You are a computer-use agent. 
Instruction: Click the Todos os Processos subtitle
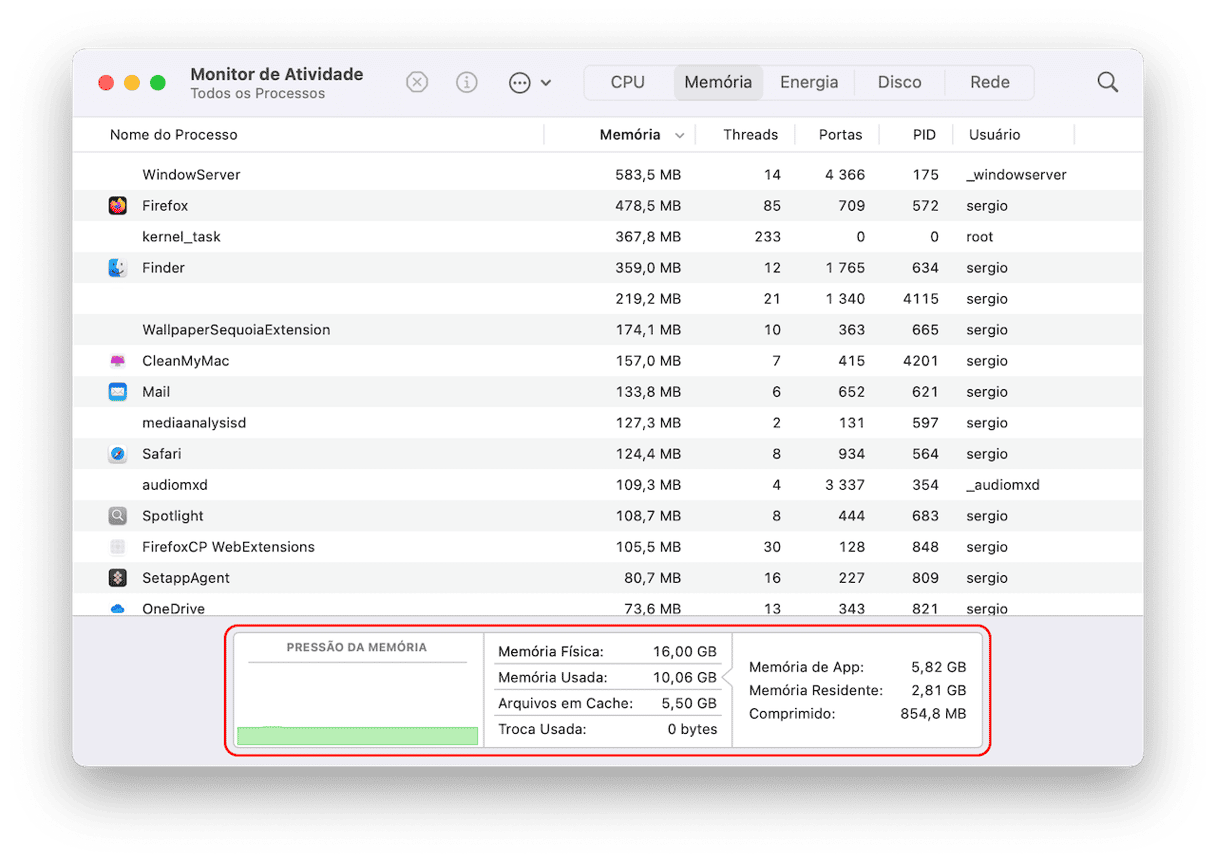point(258,94)
